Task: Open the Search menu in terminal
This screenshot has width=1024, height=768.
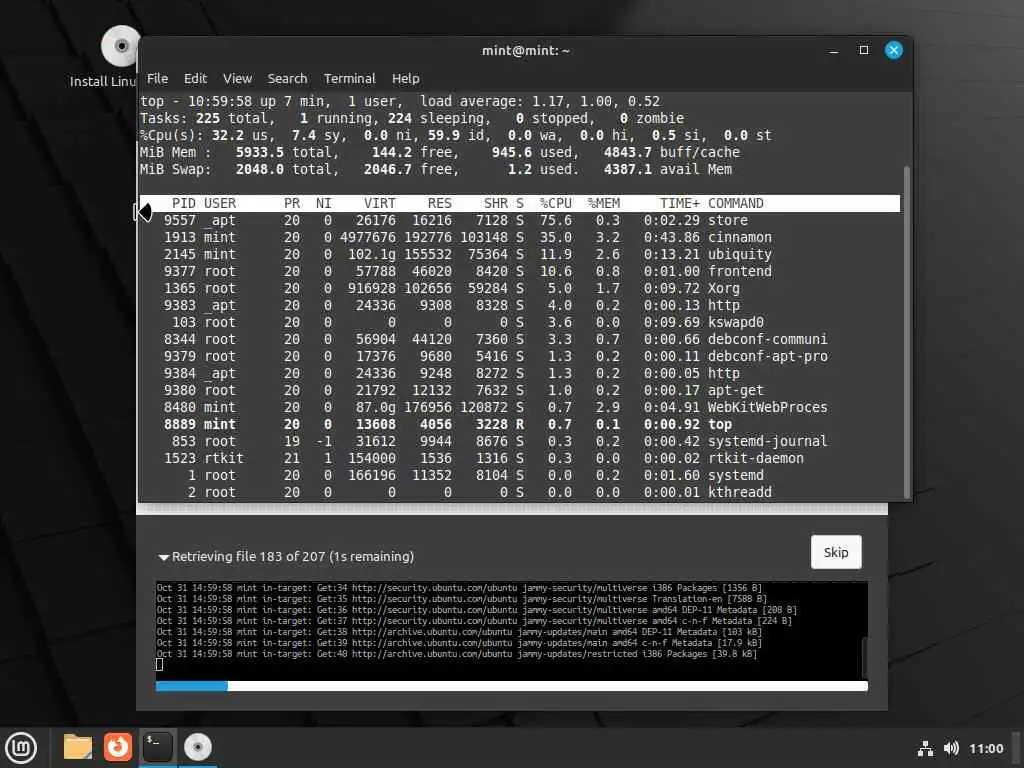Action: tap(287, 78)
